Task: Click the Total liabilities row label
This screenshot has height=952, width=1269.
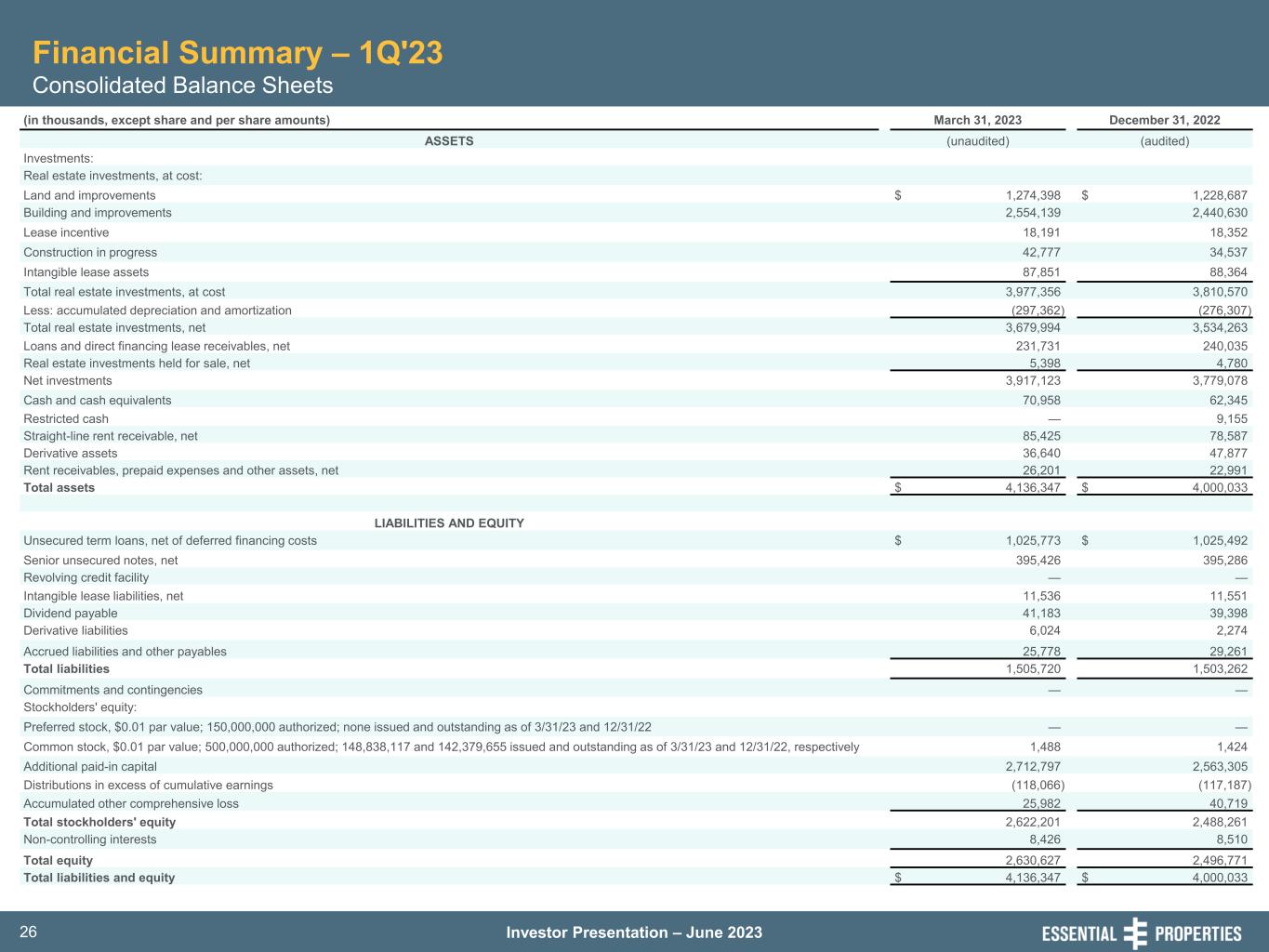Action: (66, 669)
